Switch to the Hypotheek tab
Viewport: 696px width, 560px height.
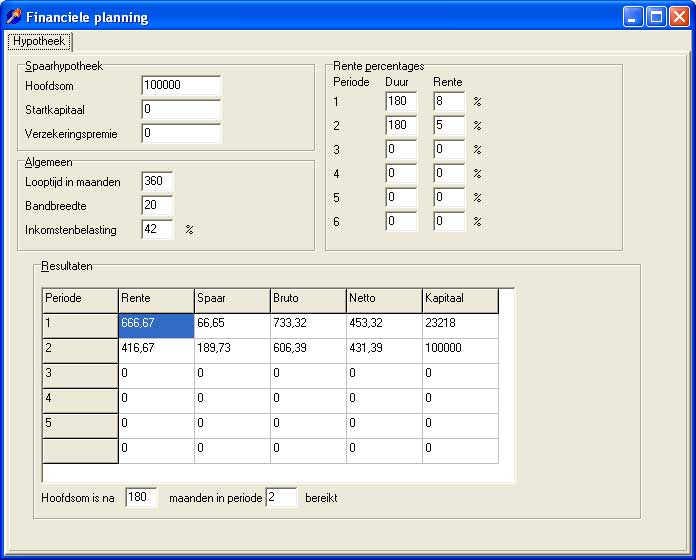39,41
